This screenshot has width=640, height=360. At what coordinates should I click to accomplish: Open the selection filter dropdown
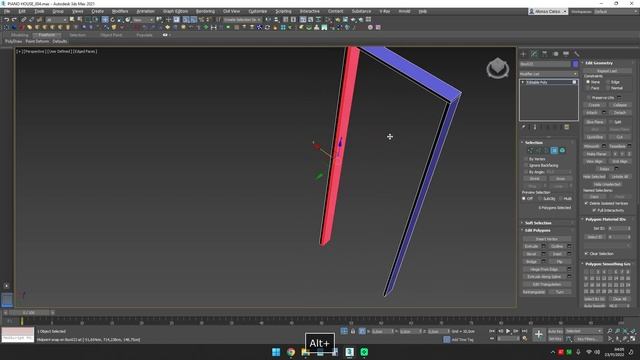tap(56, 20)
